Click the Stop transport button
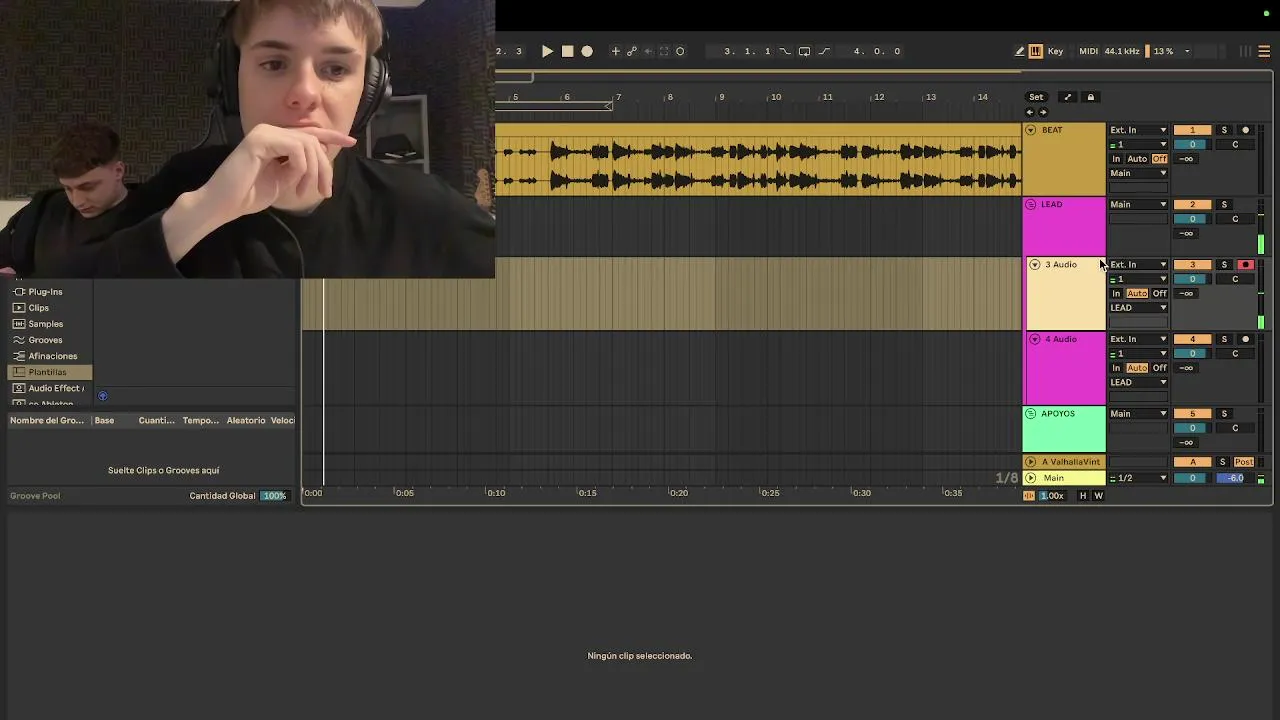 [567, 51]
